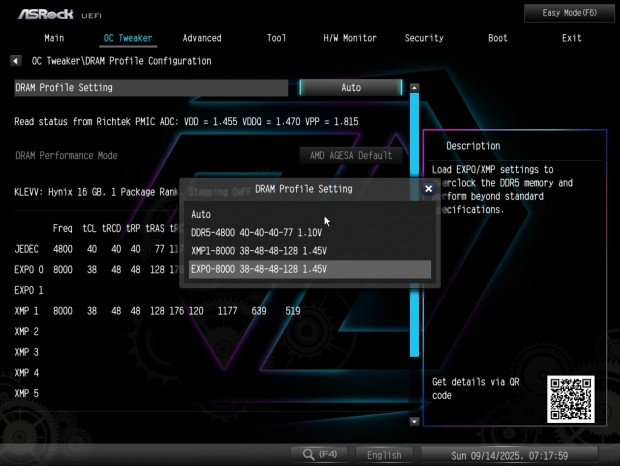Click the Read status from Richtek PMIC line

(186, 121)
